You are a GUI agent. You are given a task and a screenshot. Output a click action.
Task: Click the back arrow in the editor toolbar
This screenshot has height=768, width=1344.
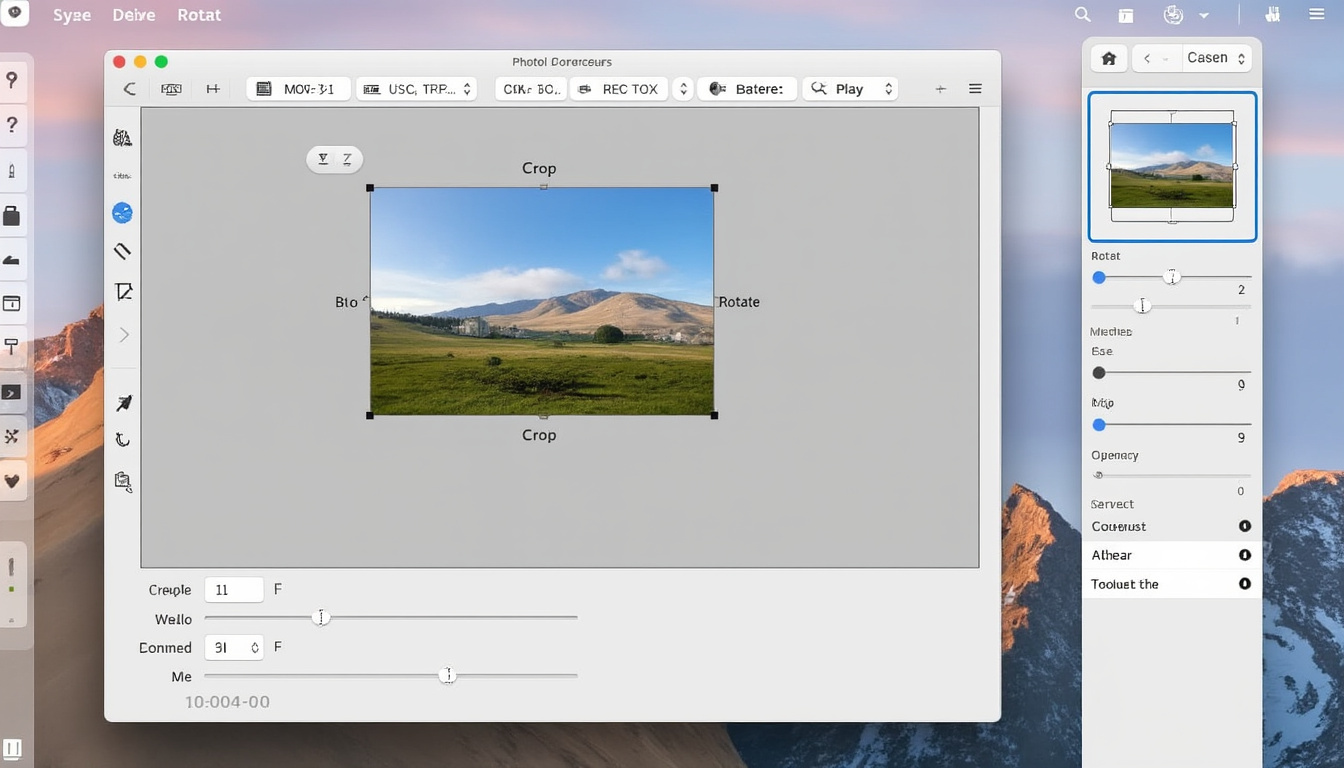130,89
